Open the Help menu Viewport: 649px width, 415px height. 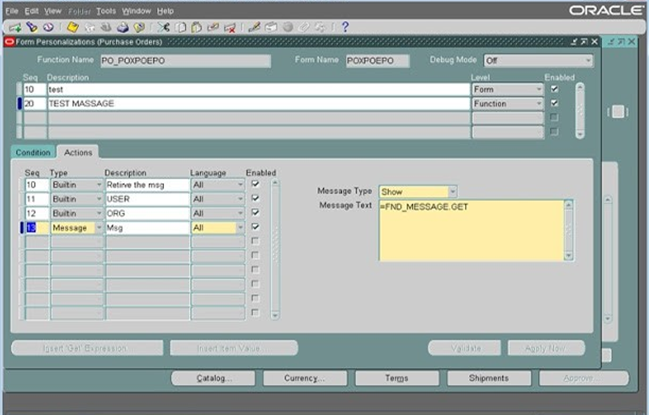(165, 11)
